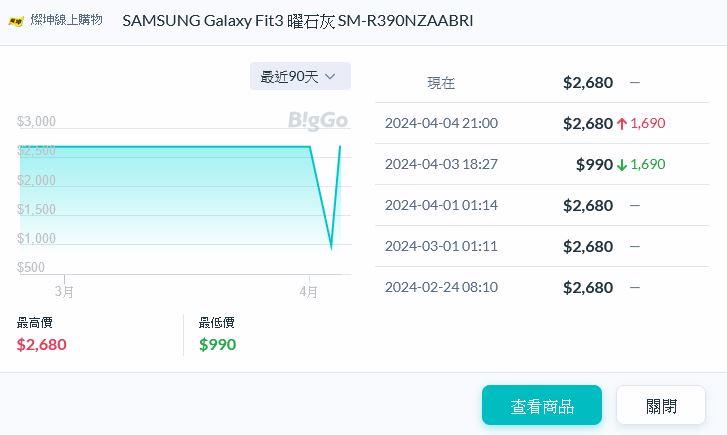The height and width of the screenshot is (435, 727).
Task: Click the BigGo watermark logo on chart
Action: click(318, 121)
